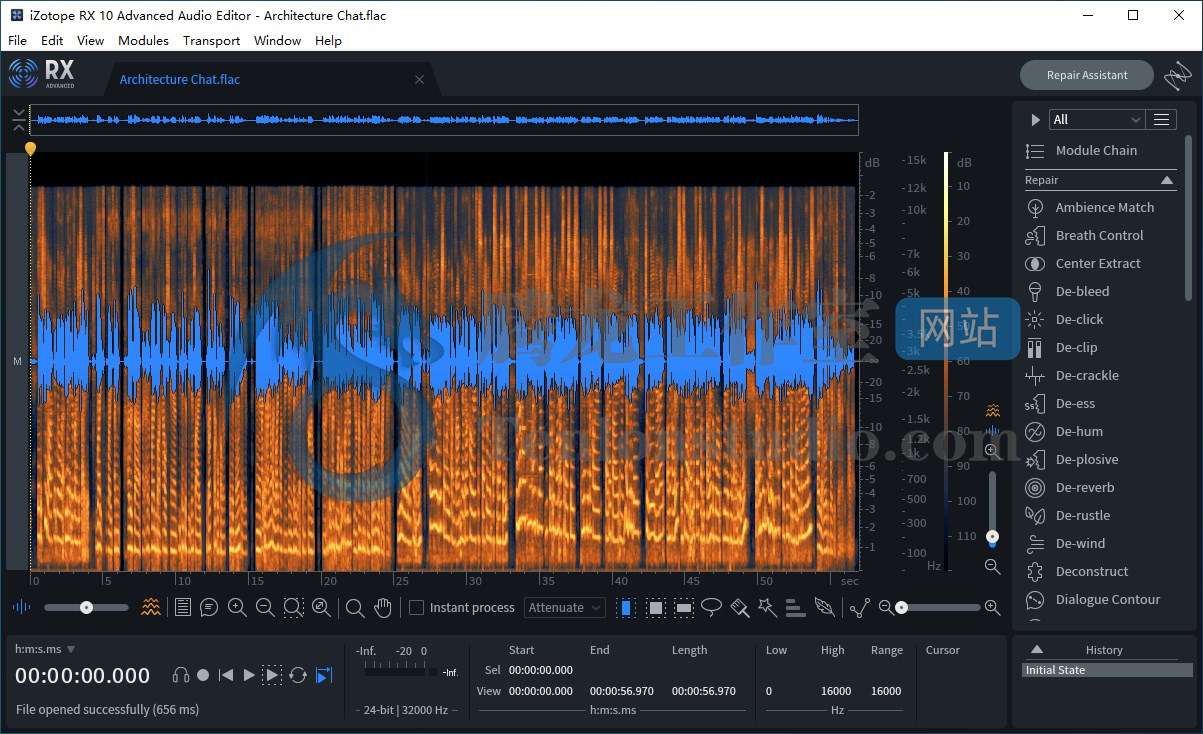
Task: Collapse the overview waveform with arrows
Action: (x=19, y=120)
